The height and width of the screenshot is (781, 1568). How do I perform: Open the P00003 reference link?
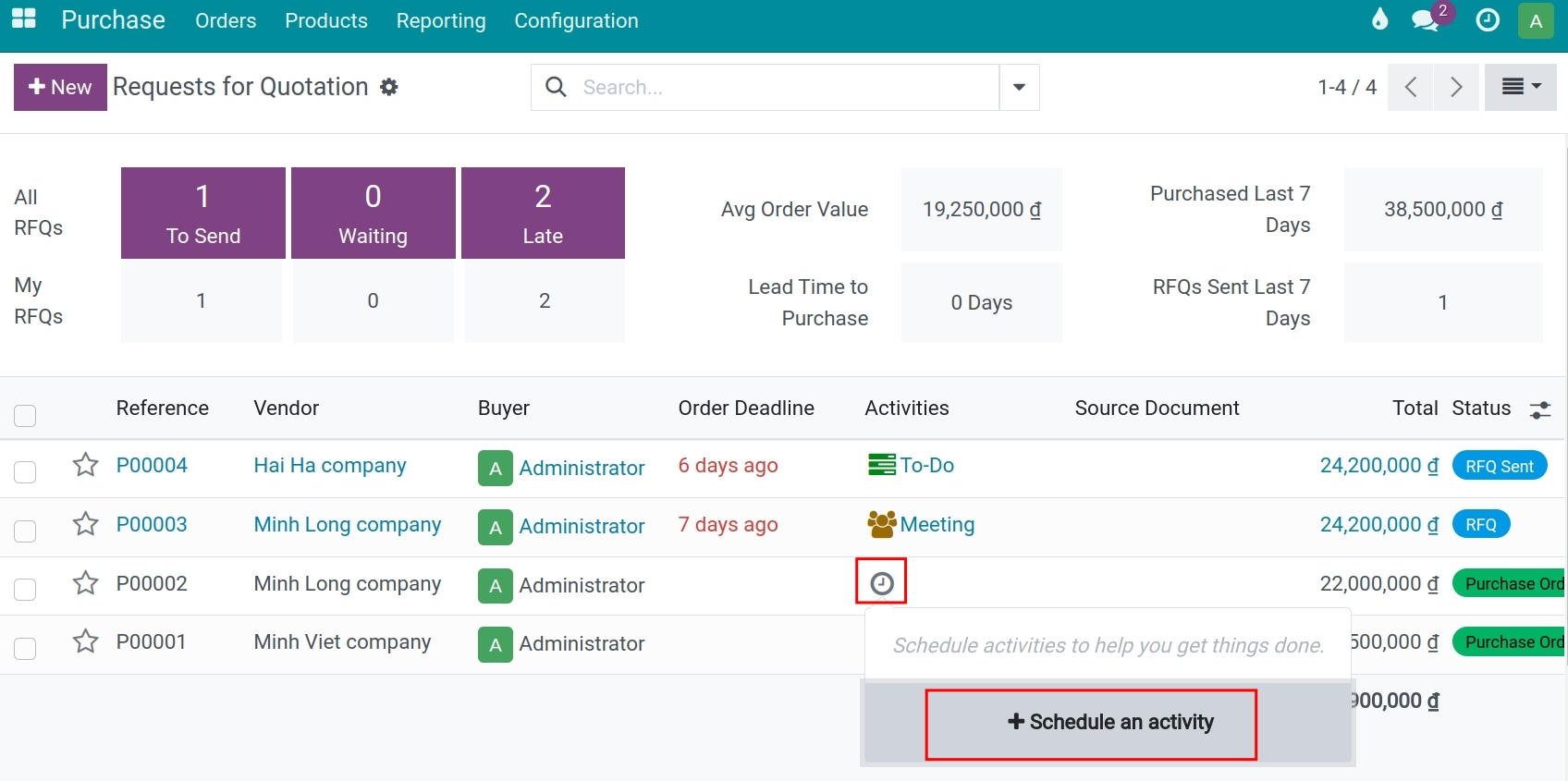[x=152, y=524]
